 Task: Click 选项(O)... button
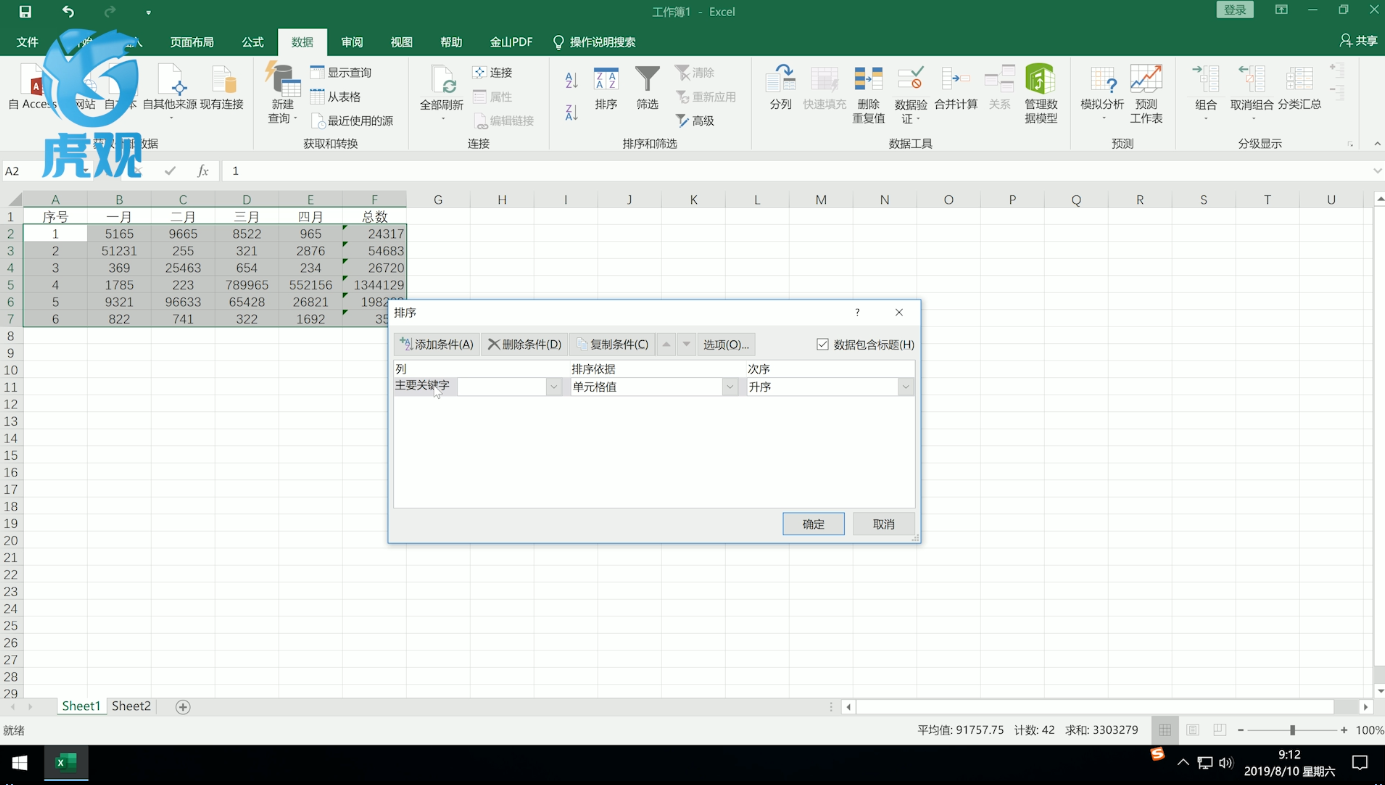[x=725, y=344]
